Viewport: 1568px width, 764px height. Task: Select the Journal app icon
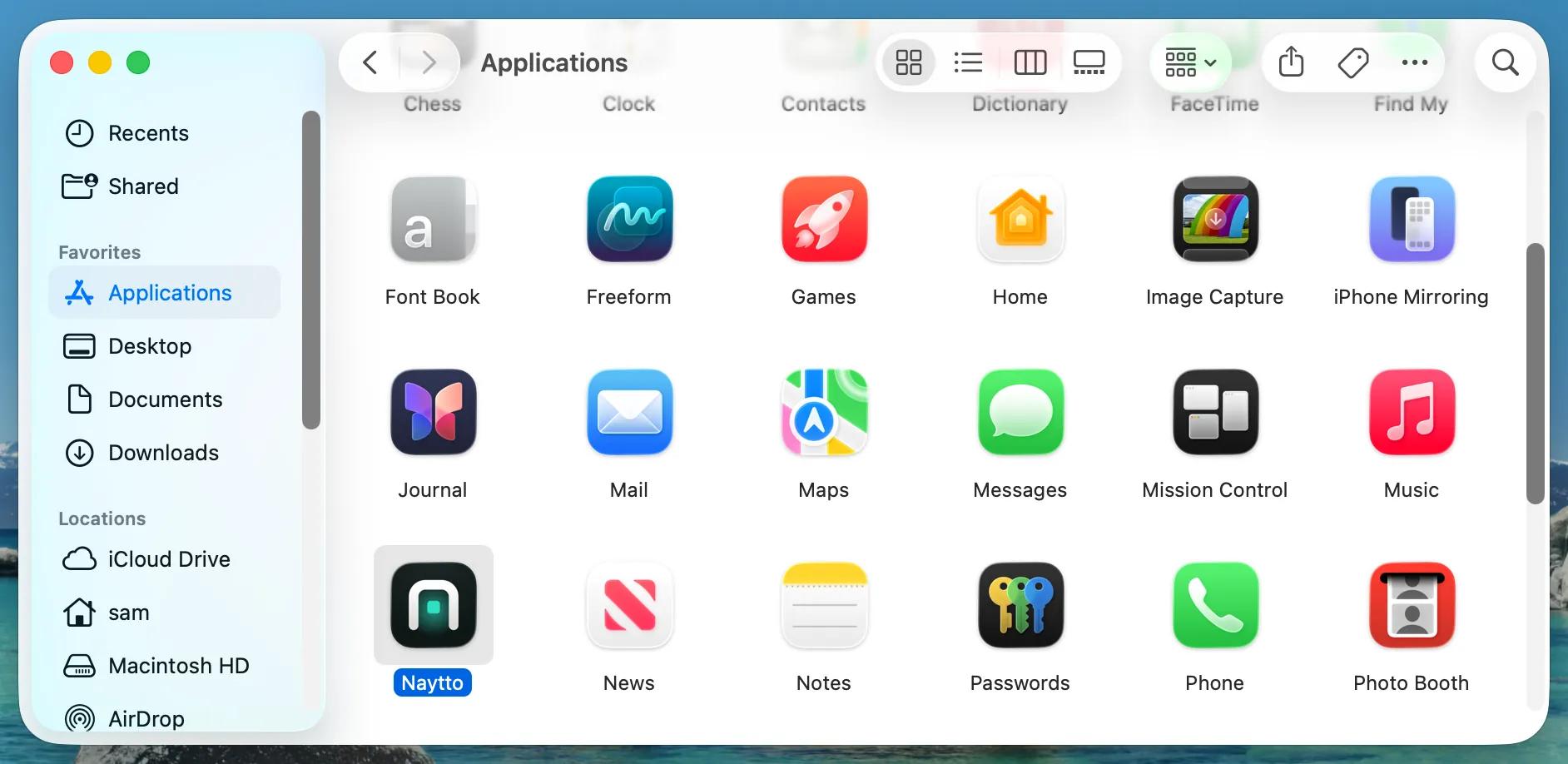(433, 412)
